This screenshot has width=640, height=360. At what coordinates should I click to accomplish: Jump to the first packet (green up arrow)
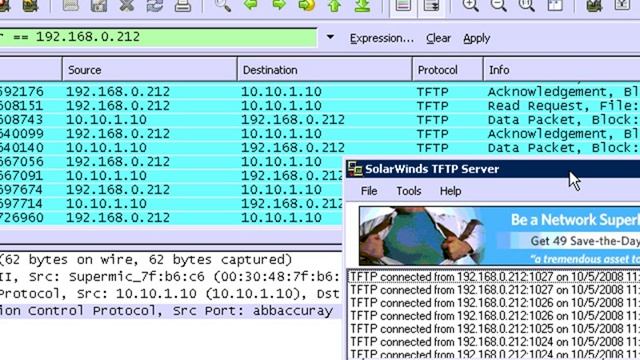[334, 5]
